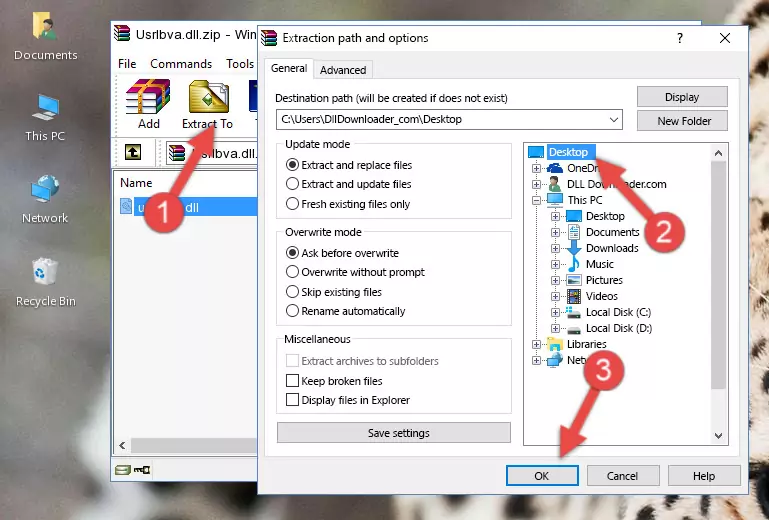Click the Local Disk (D:) drive icon
769x520 pixels.
tap(574, 329)
